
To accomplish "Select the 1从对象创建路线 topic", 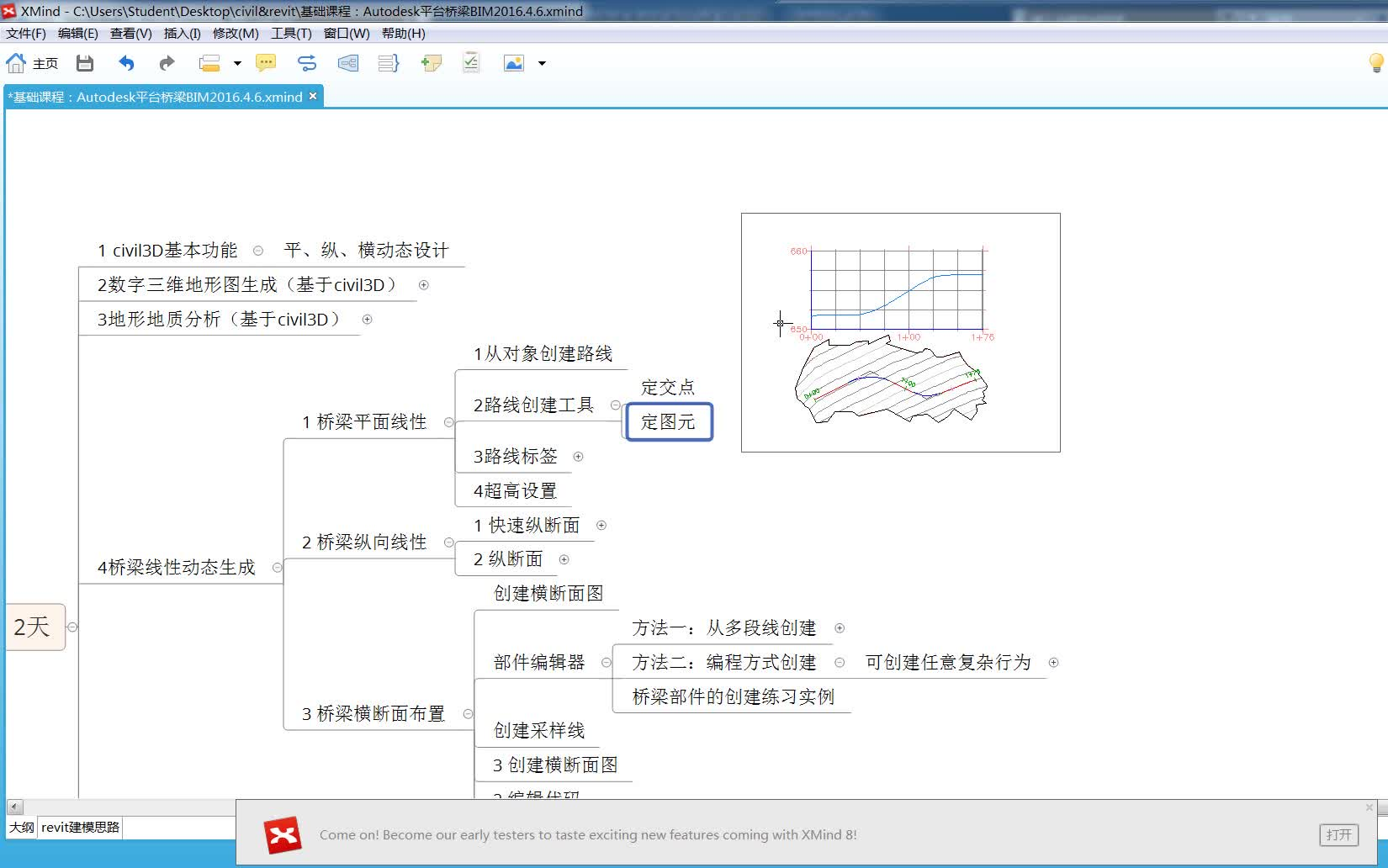I will tap(543, 354).
